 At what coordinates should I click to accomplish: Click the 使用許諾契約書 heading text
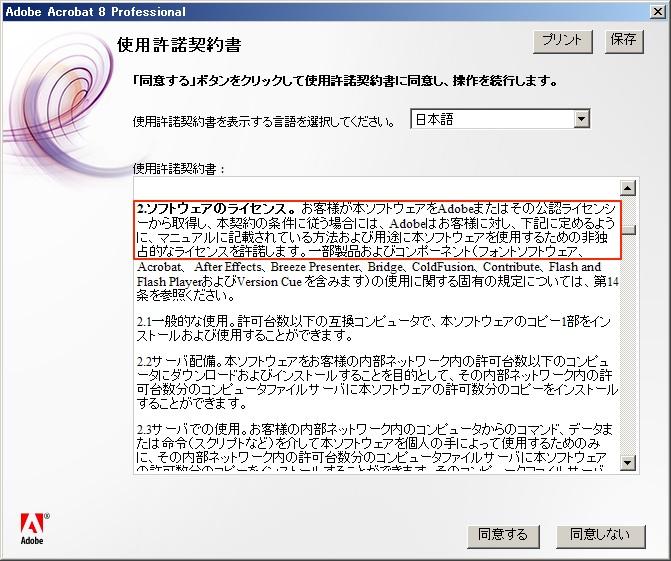[179, 45]
